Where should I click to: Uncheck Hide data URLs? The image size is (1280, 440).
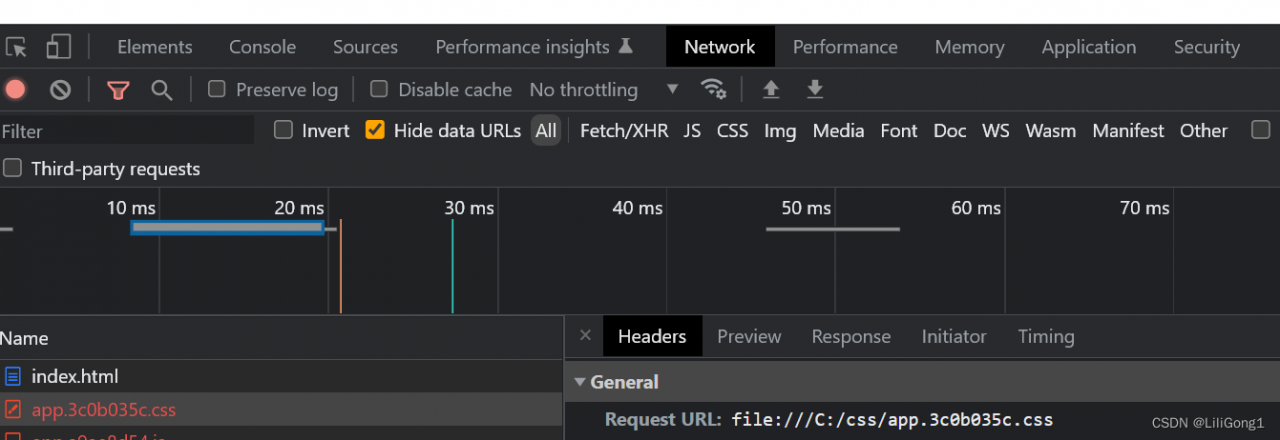point(375,130)
